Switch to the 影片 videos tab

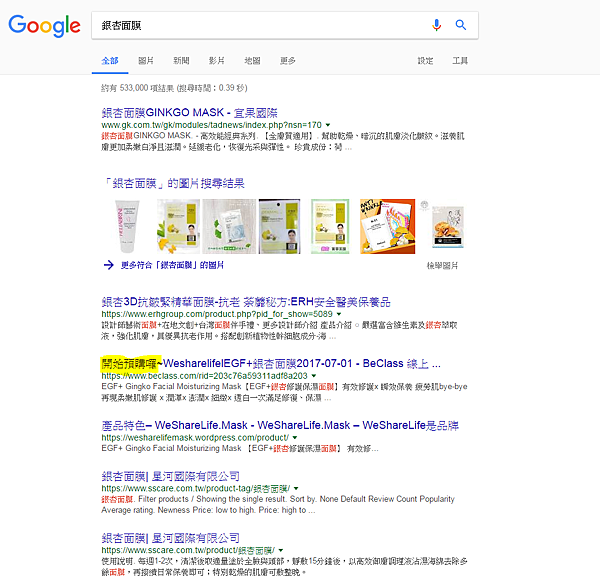pyautogui.click(x=217, y=60)
